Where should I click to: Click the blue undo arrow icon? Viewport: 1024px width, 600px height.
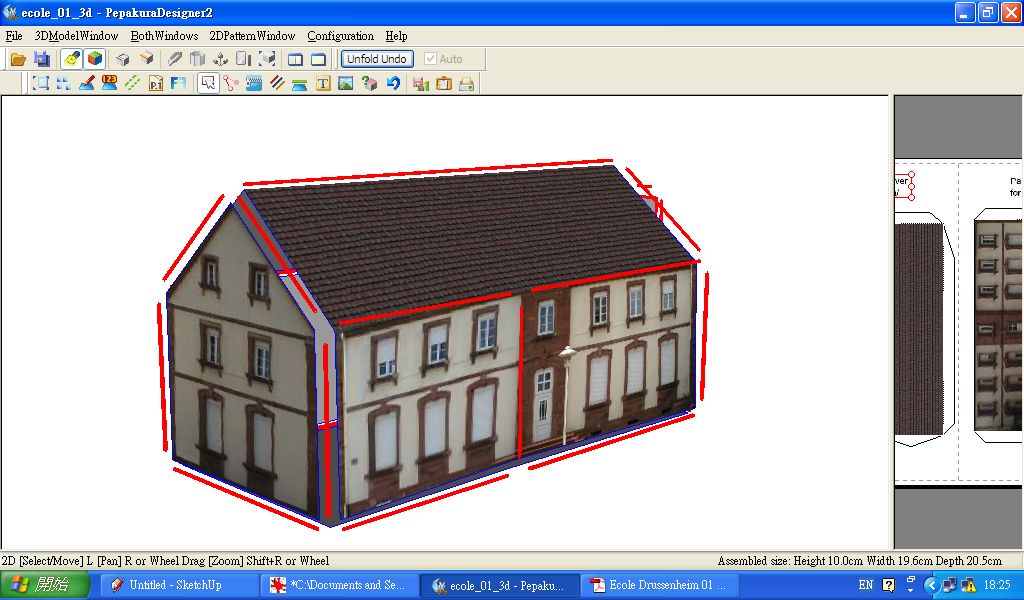pos(394,84)
